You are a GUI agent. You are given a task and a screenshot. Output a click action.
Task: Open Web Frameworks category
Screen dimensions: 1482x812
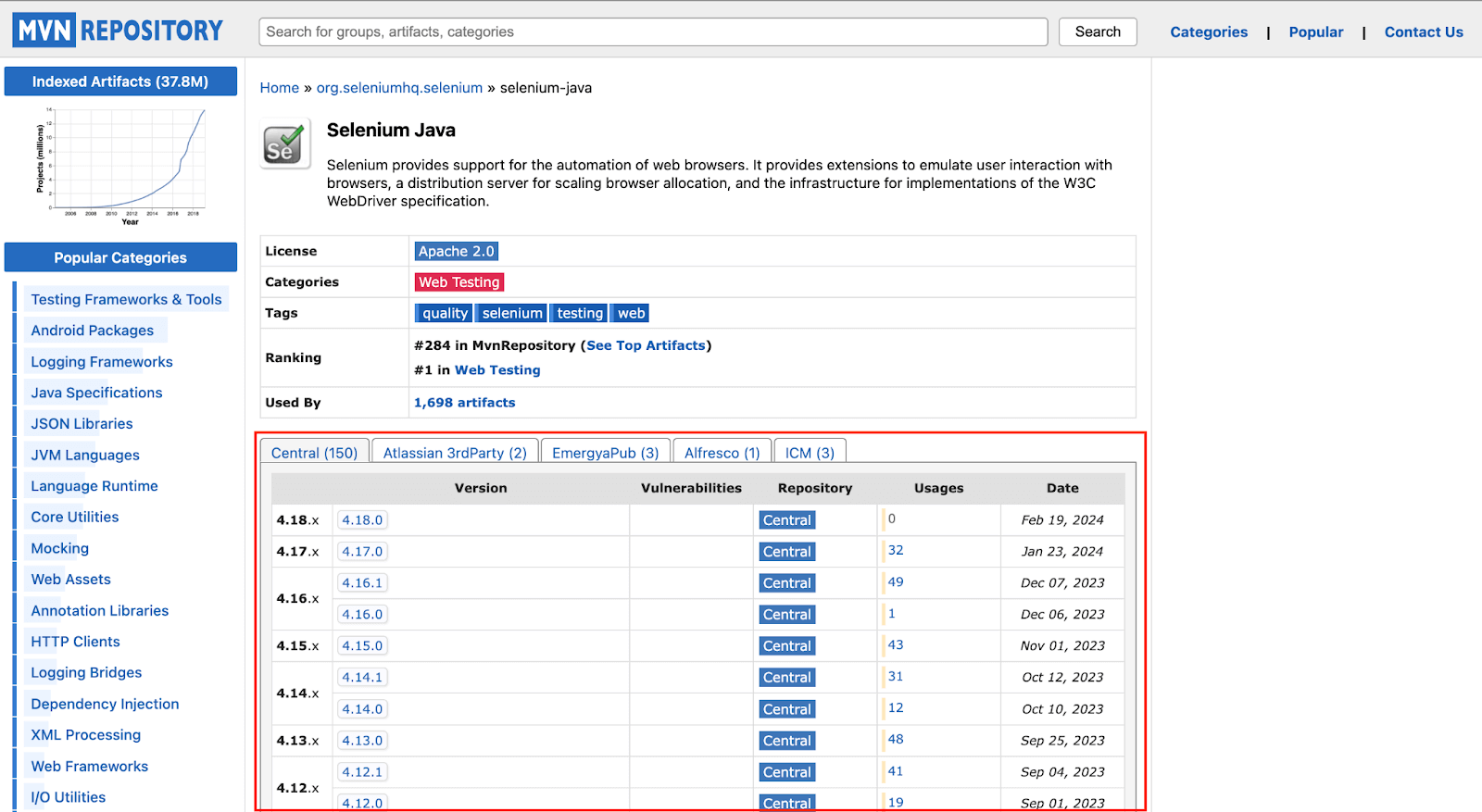(90, 767)
